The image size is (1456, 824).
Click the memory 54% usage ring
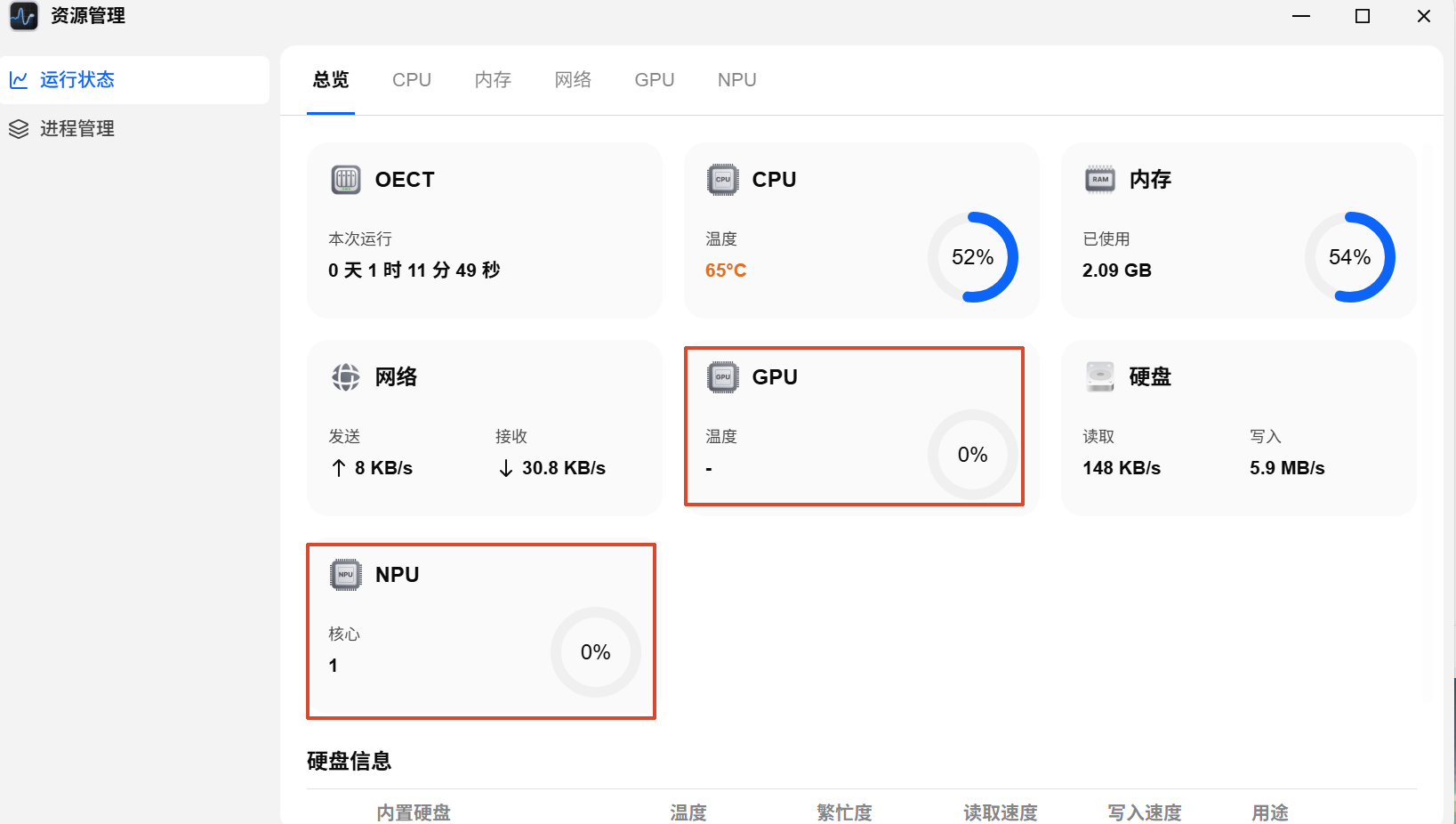[x=1350, y=257]
